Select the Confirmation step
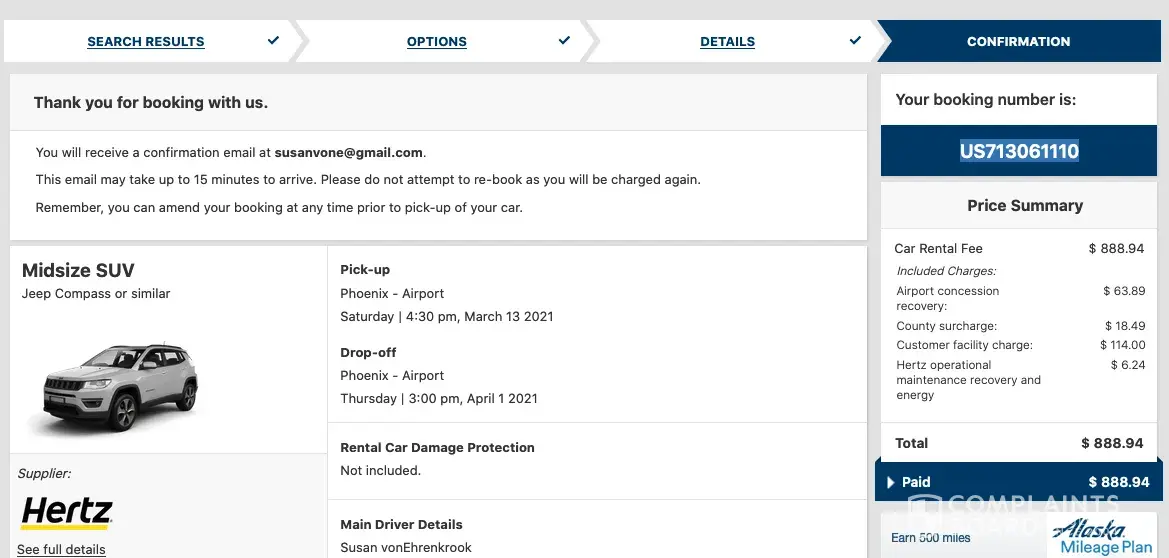 (x=1018, y=42)
